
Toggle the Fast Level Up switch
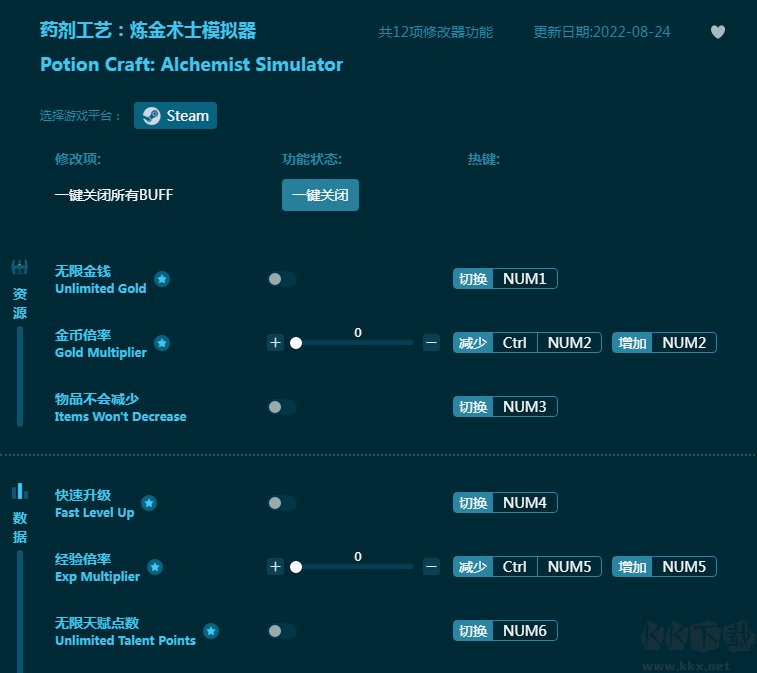(282, 503)
